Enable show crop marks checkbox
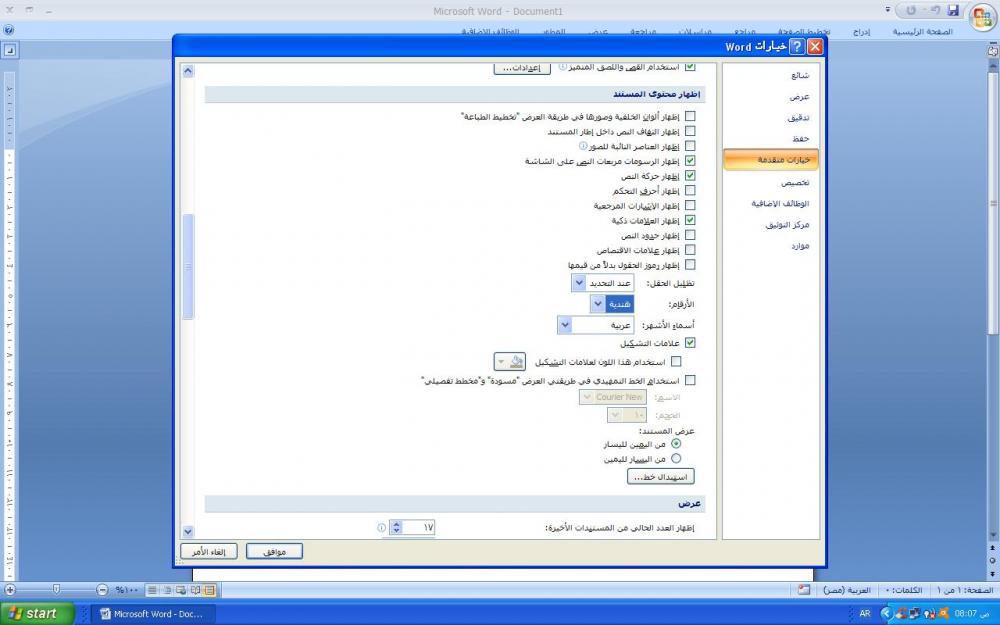The image size is (1000, 625). (x=690, y=250)
